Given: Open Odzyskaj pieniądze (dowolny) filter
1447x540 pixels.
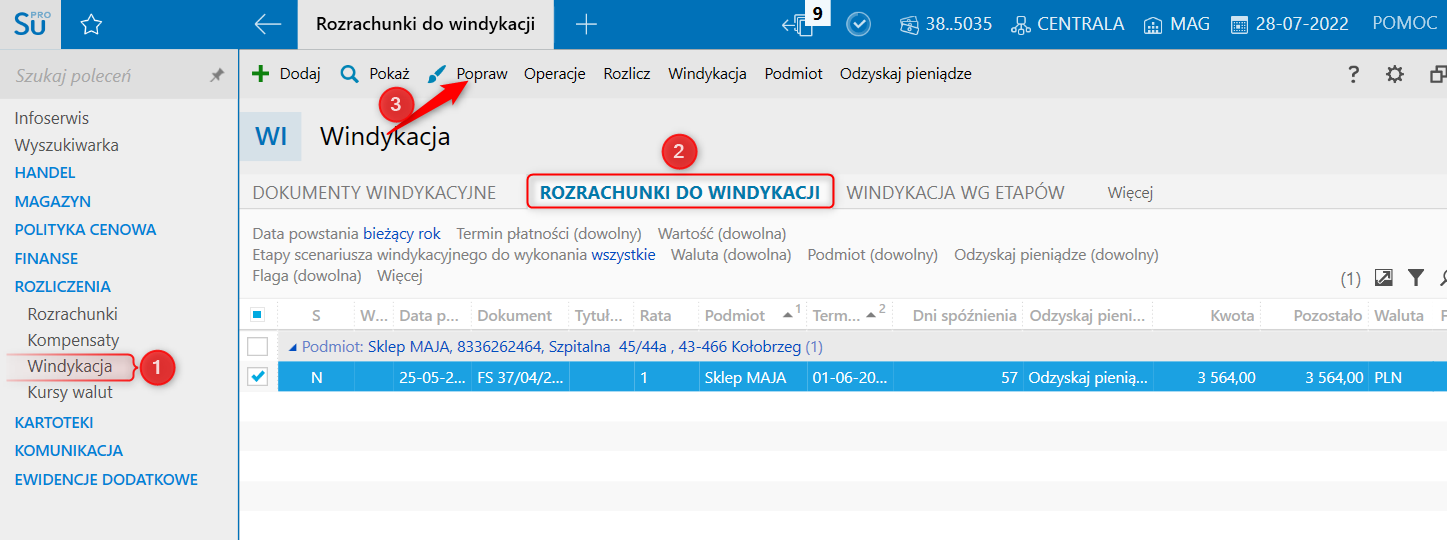Looking at the screenshot, I should 1056,255.
